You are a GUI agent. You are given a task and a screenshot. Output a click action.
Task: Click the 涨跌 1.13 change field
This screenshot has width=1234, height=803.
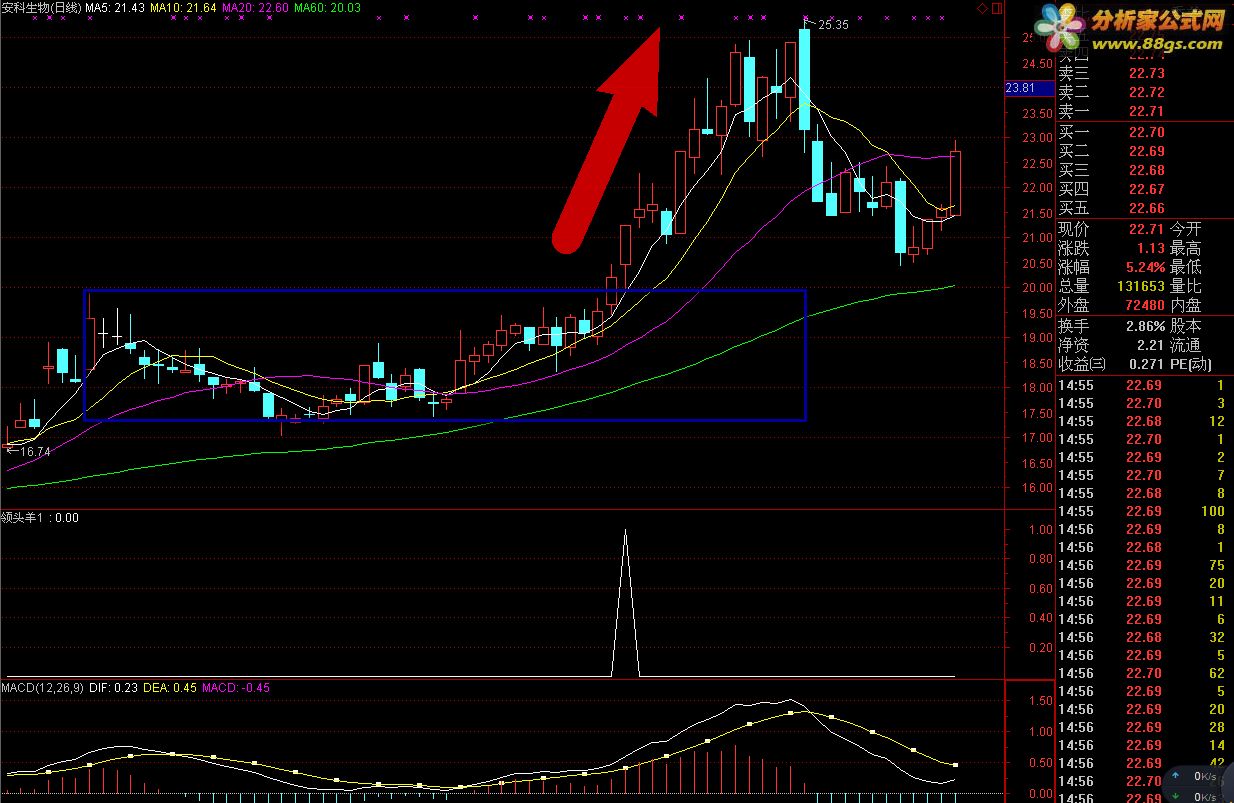pyautogui.click(x=1112, y=248)
